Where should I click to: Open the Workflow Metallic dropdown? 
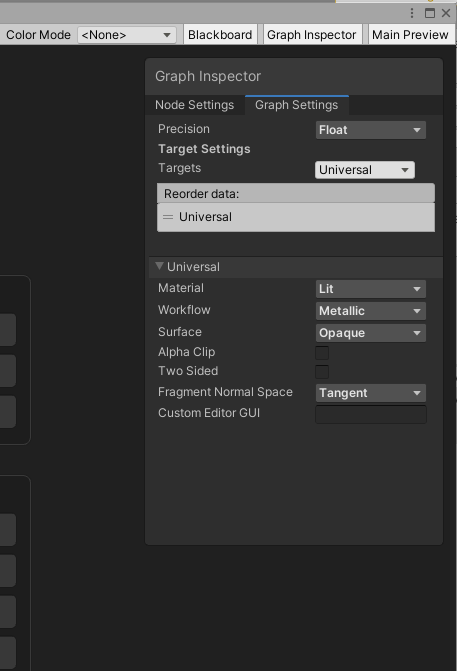coord(371,311)
